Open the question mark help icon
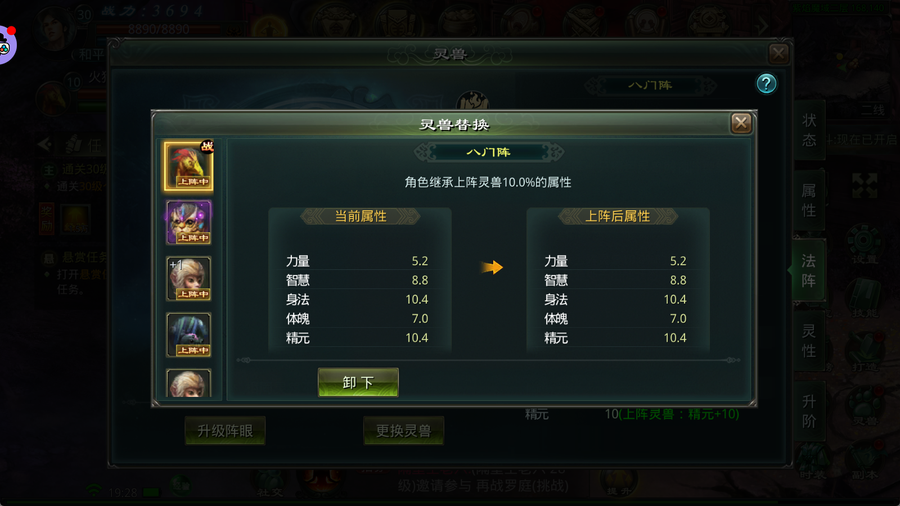The height and width of the screenshot is (506, 900). click(x=766, y=84)
